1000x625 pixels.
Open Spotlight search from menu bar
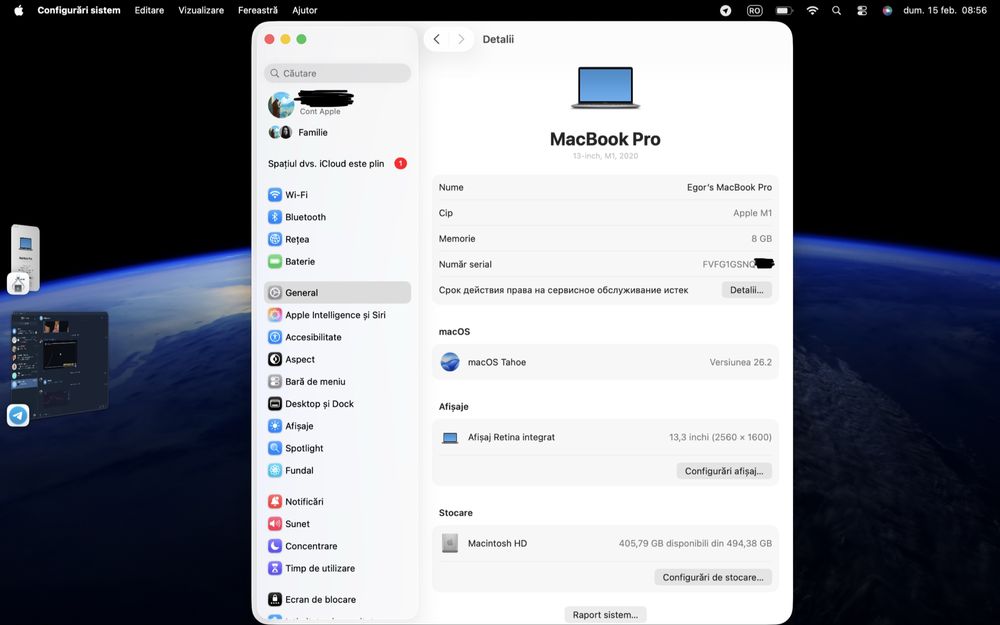[x=836, y=10]
